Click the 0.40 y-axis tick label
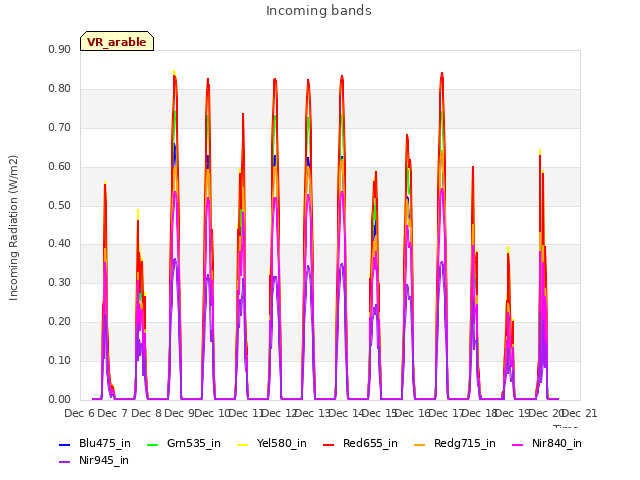The image size is (640, 480). [x=60, y=244]
